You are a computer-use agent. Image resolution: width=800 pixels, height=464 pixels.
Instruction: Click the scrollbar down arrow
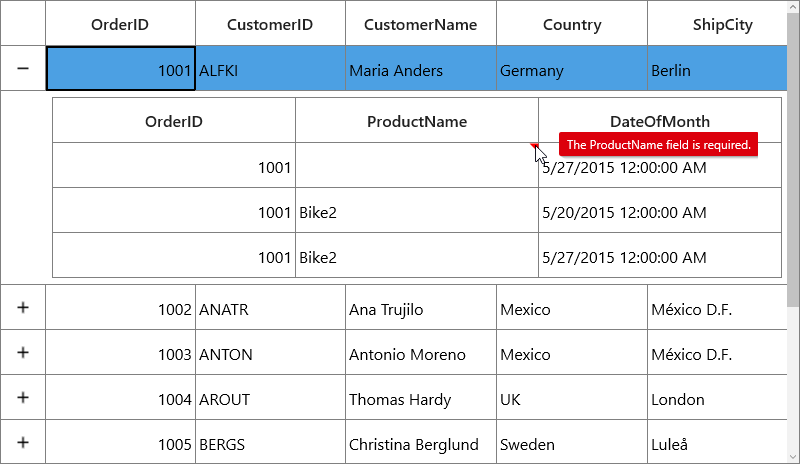(x=793, y=457)
